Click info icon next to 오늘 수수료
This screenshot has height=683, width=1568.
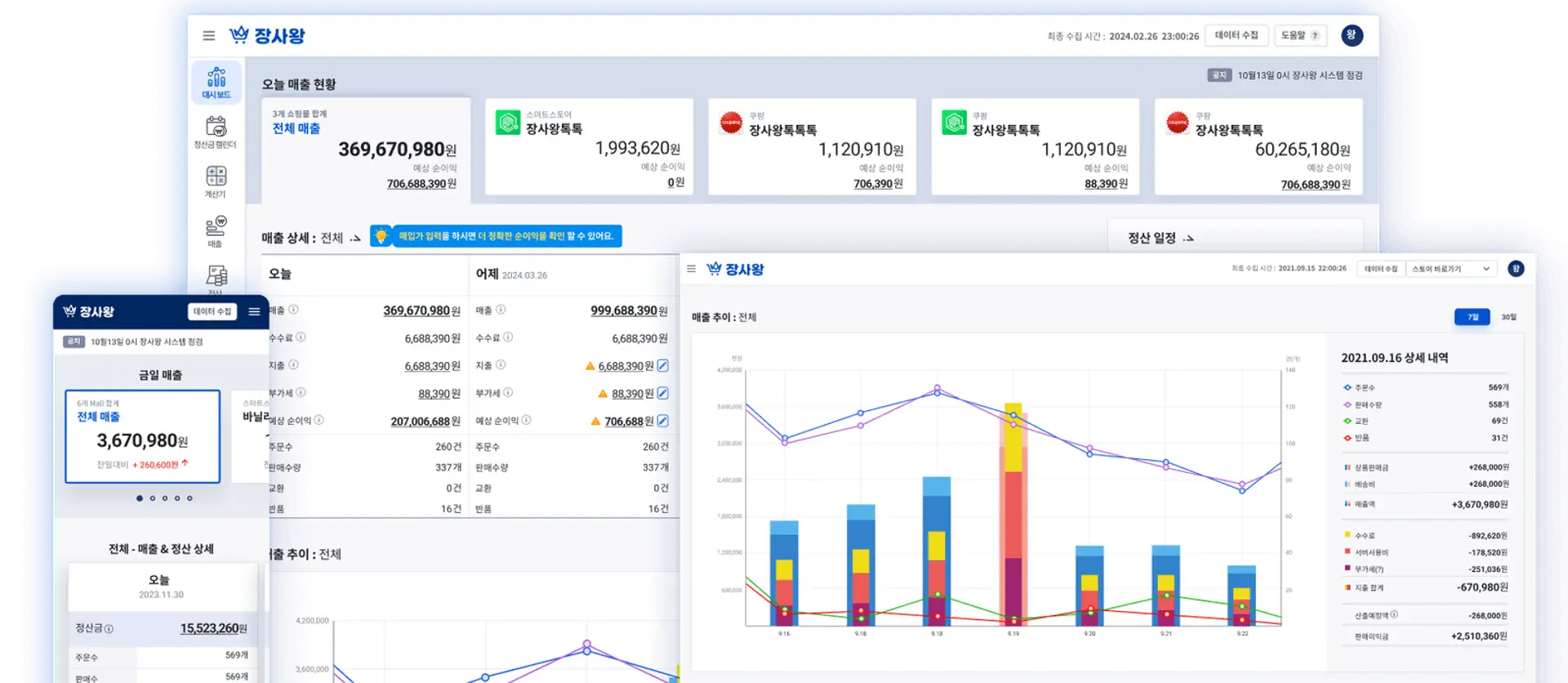(301, 337)
